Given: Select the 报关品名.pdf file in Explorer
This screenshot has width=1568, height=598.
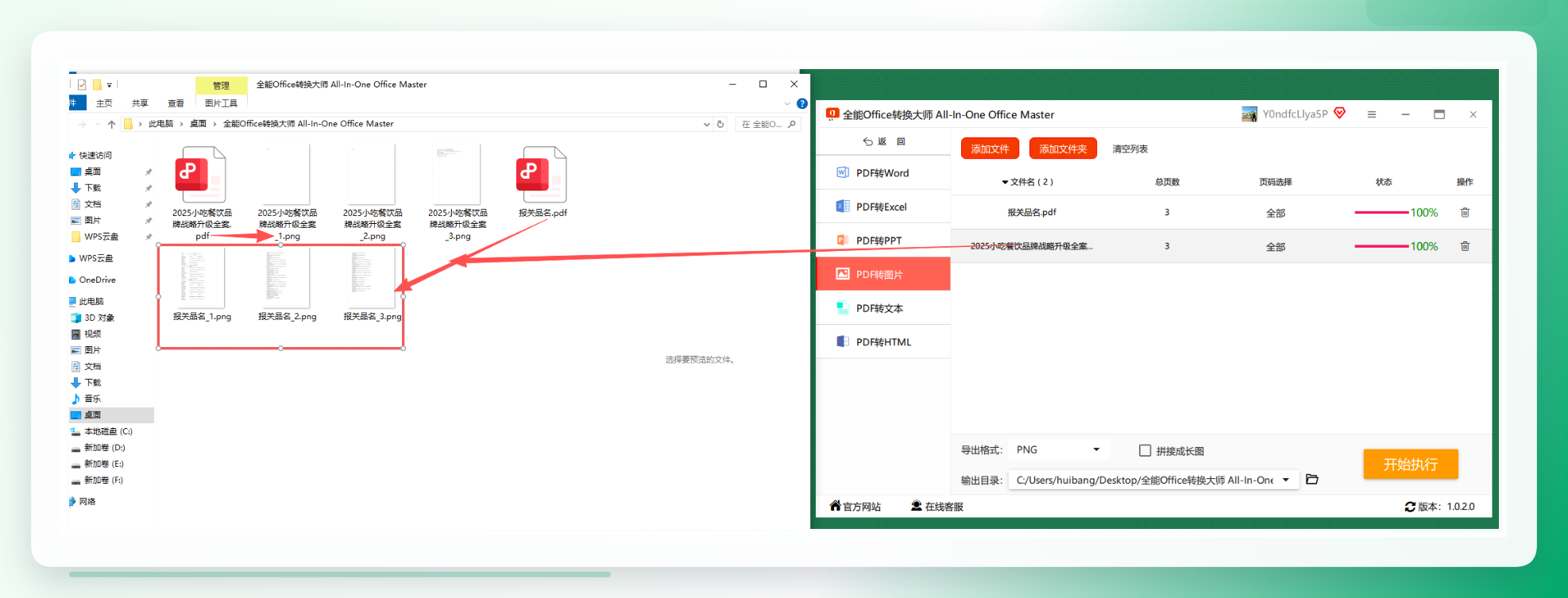Looking at the screenshot, I should pos(543,182).
